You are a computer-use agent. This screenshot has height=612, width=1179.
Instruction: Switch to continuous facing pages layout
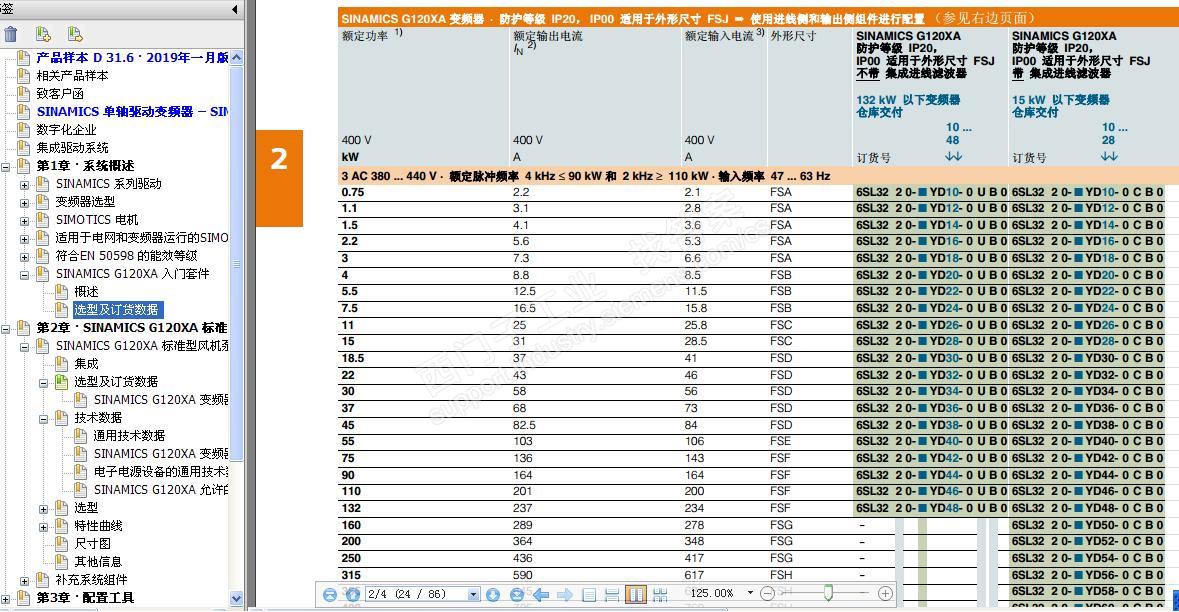coord(660,594)
